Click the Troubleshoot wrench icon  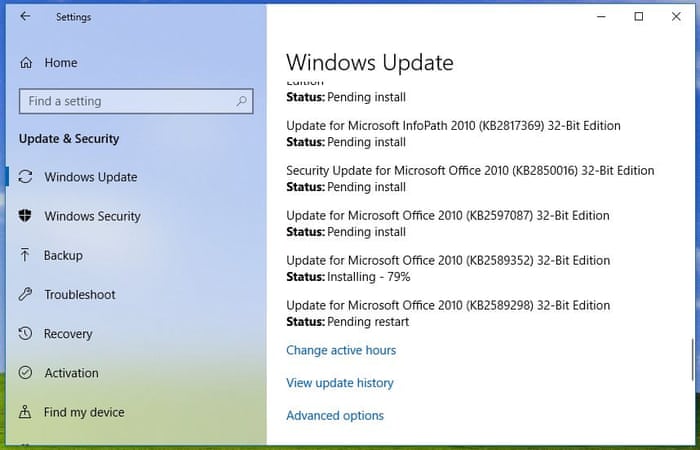tap(26, 294)
